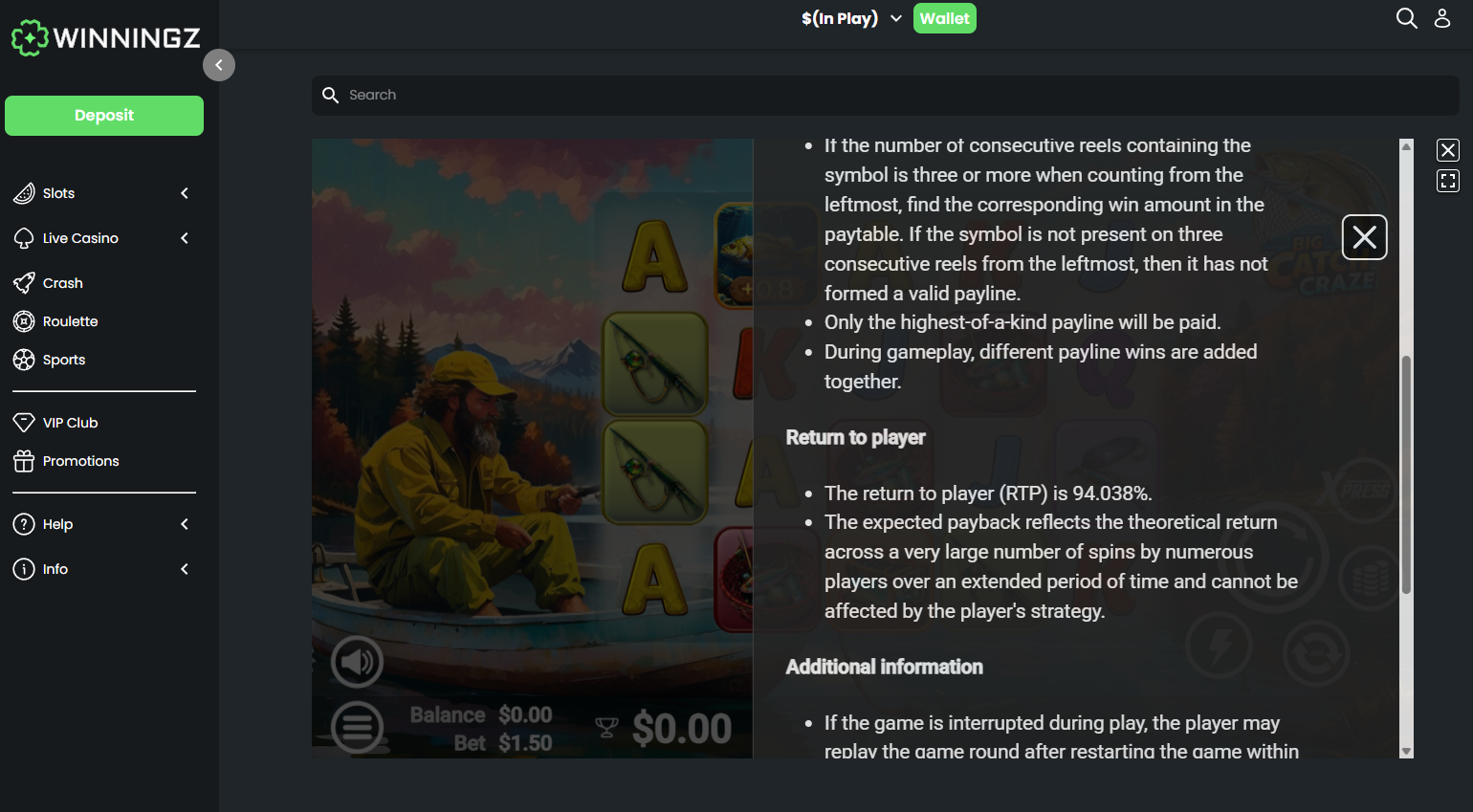
Task: Expand the Slots submenu
Action: (103, 193)
